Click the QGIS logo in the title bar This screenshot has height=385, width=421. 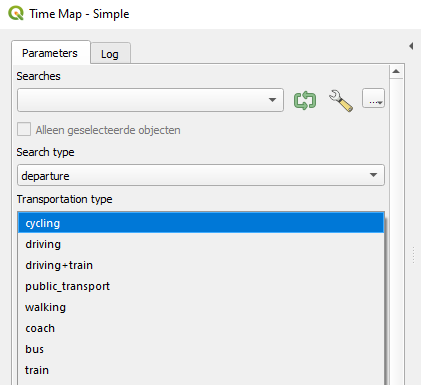click(x=16, y=14)
